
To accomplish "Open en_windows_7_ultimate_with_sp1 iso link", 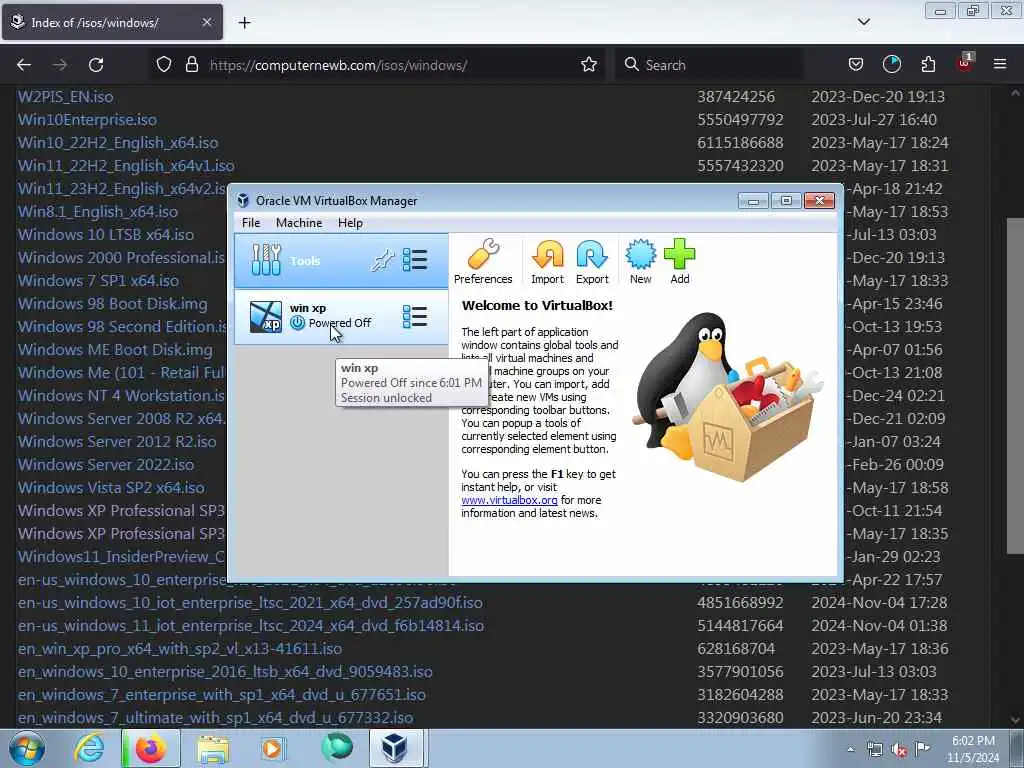I will pos(216,718).
